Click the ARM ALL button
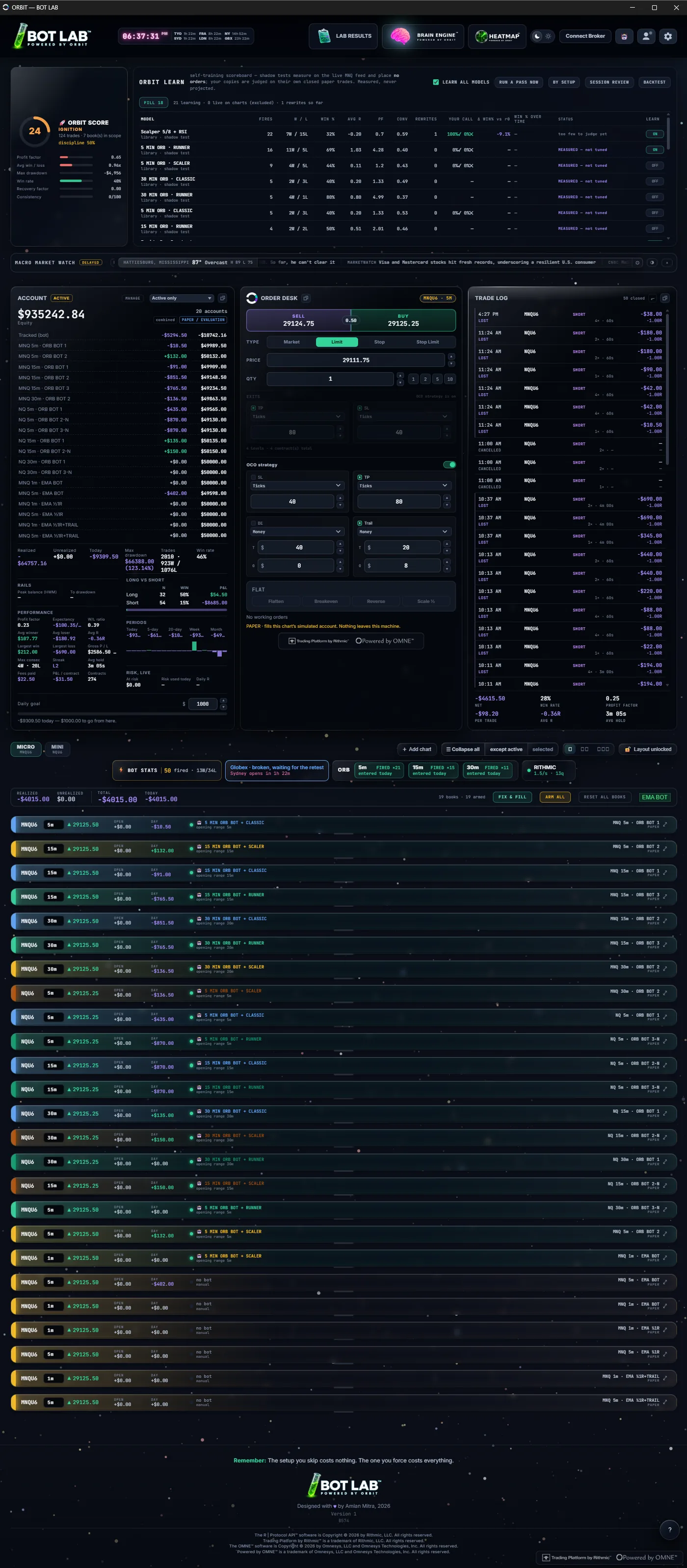The height and width of the screenshot is (1568, 687). tap(555, 797)
